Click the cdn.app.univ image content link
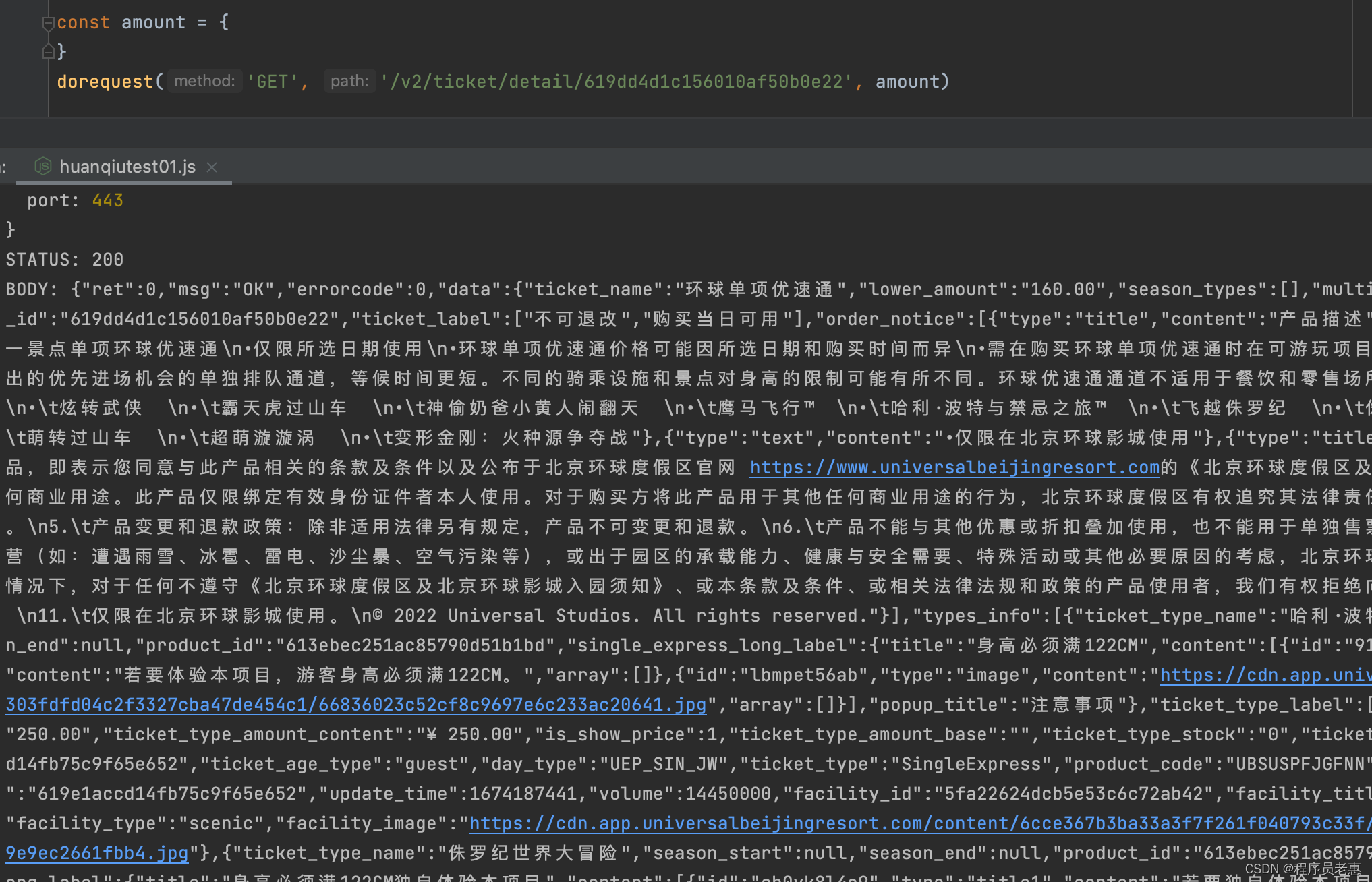Viewport: 1372px width, 882px height. coord(1264,674)
